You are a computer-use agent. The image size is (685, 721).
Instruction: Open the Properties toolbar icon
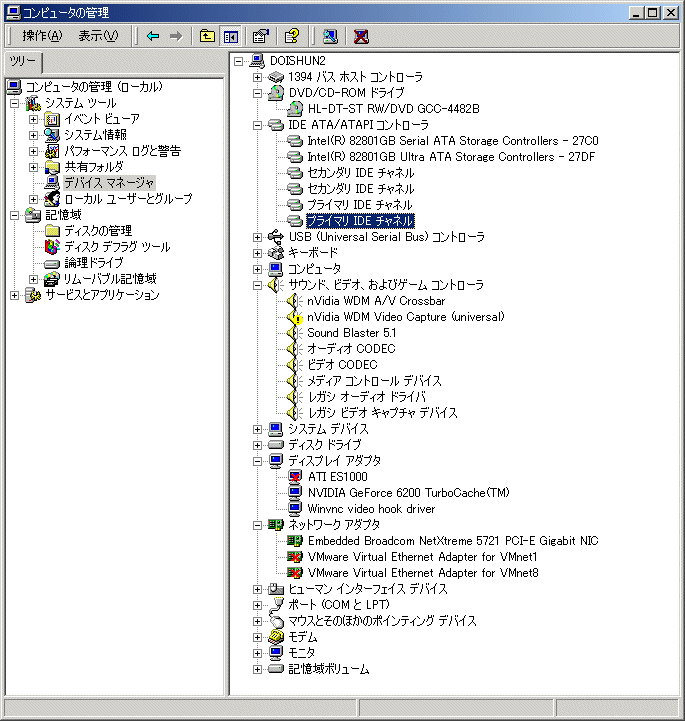260,37
